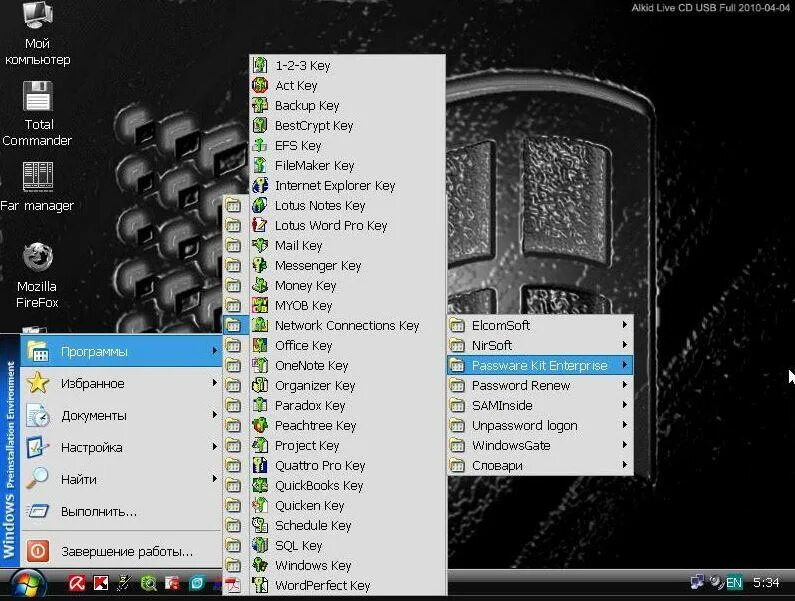The height and width of the screenshot is (601, 795).
Task: Click the MYOB Key icon
Action: [x=260, y=305]
